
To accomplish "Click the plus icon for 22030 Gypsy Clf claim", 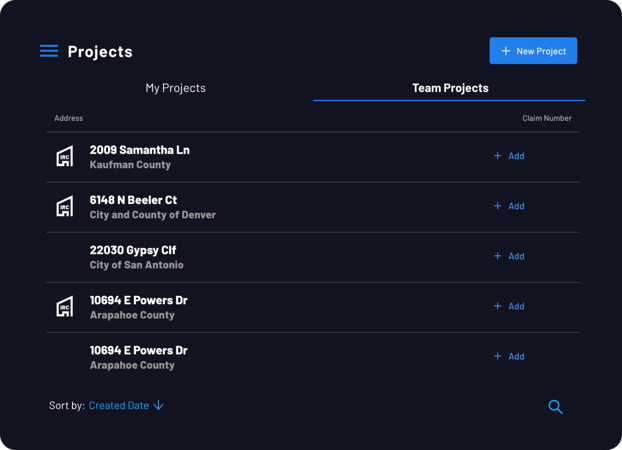I will click(497, 256).
